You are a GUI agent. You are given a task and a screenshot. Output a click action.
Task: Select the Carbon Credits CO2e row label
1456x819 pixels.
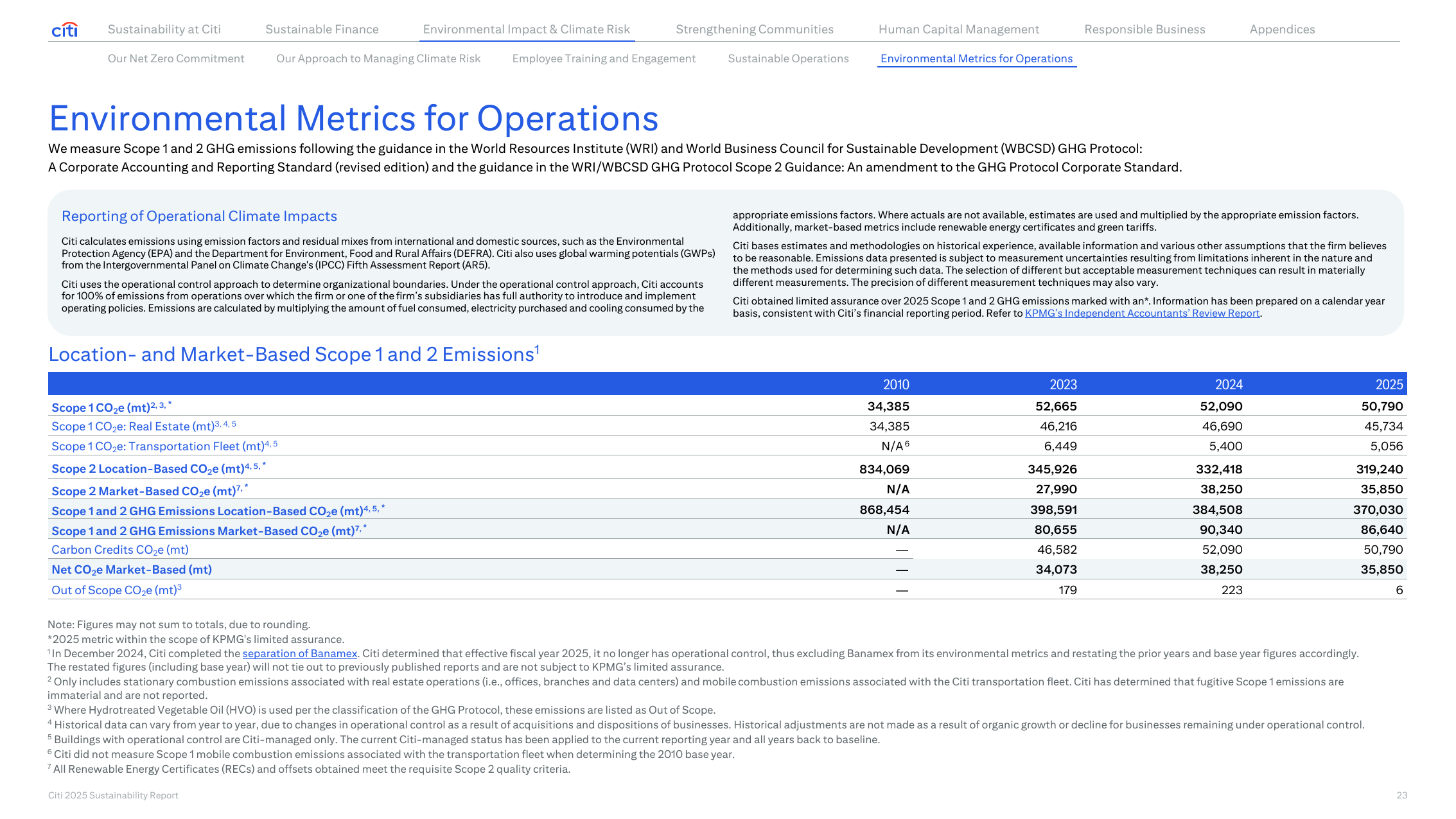click(120, 550)
